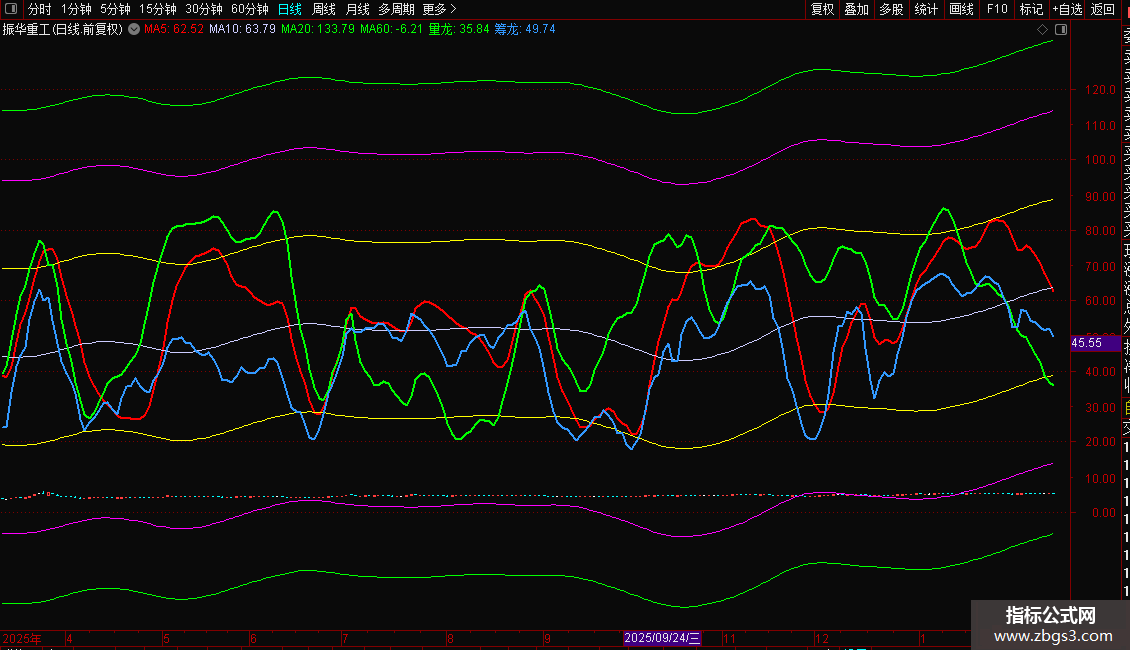Toggle the right panel icon beside diamond
1130x650 pixels.
coord(1061,29)
